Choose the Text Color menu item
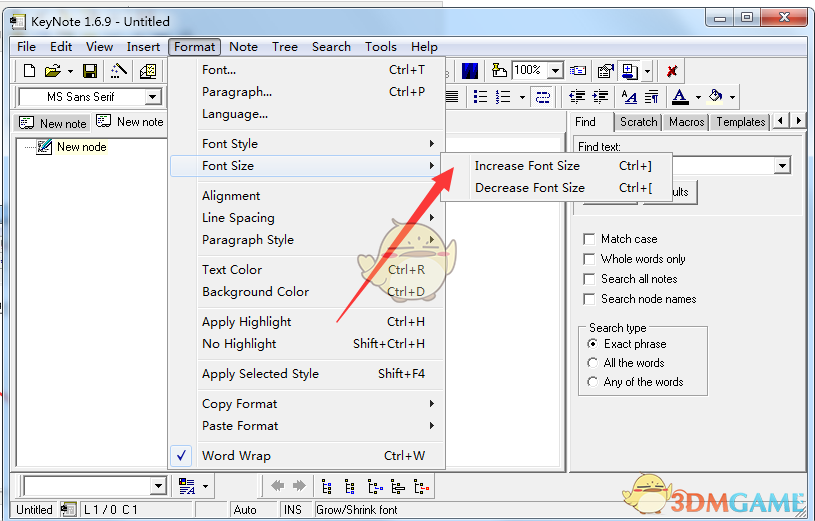Viewport: 815px width, 521px height. point(308,270)
